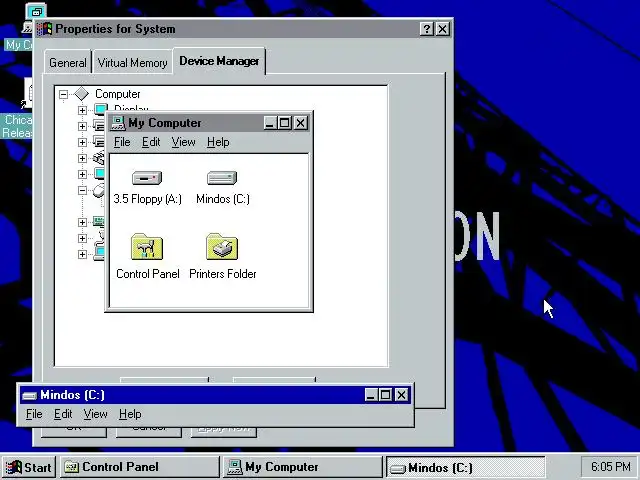This screenshot has width=640, height=480.
Task: Select the Printers Folder icon
Action: pyautogui.click(x=222, y=247)
